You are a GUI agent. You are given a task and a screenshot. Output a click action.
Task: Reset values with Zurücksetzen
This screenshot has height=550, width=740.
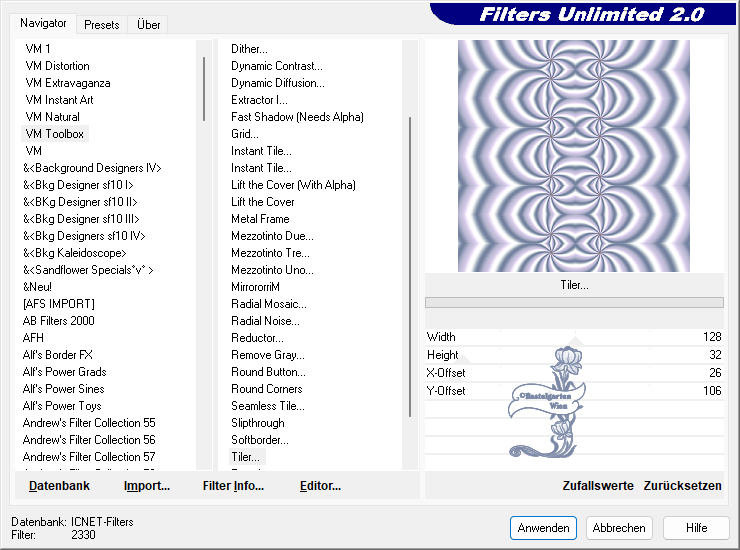[x=683, y=486]
